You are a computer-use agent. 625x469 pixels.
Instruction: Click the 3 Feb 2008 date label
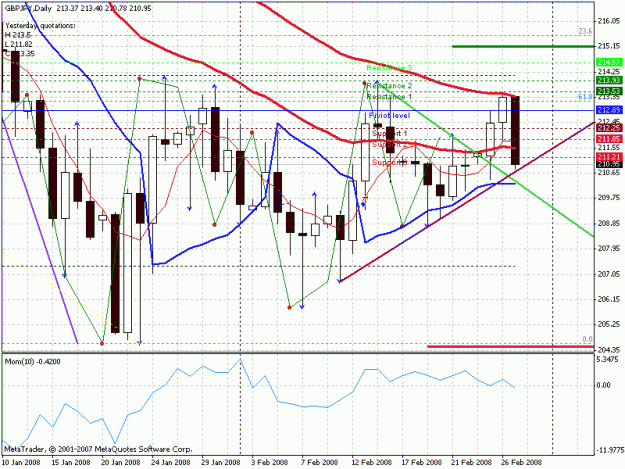tap(269, 462)
